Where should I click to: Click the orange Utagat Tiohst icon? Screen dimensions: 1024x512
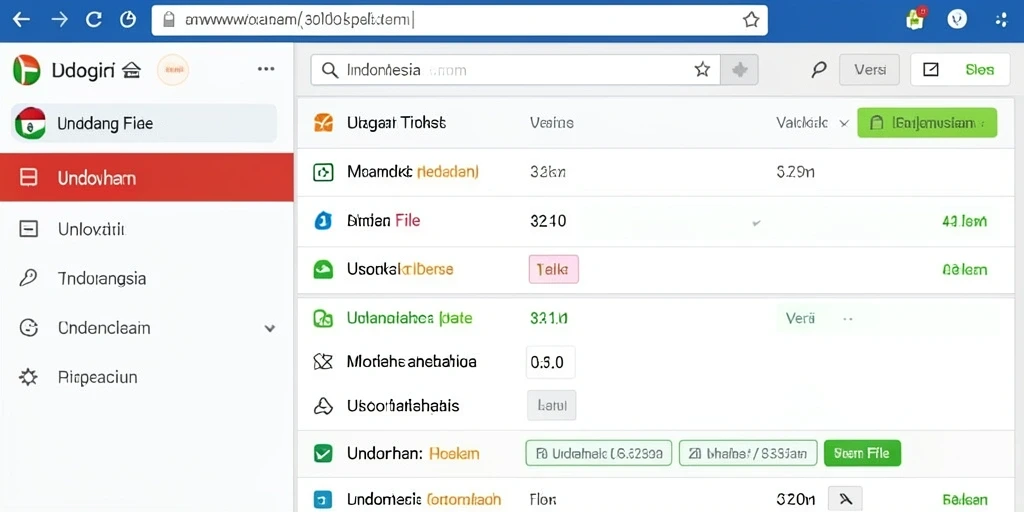323,123
